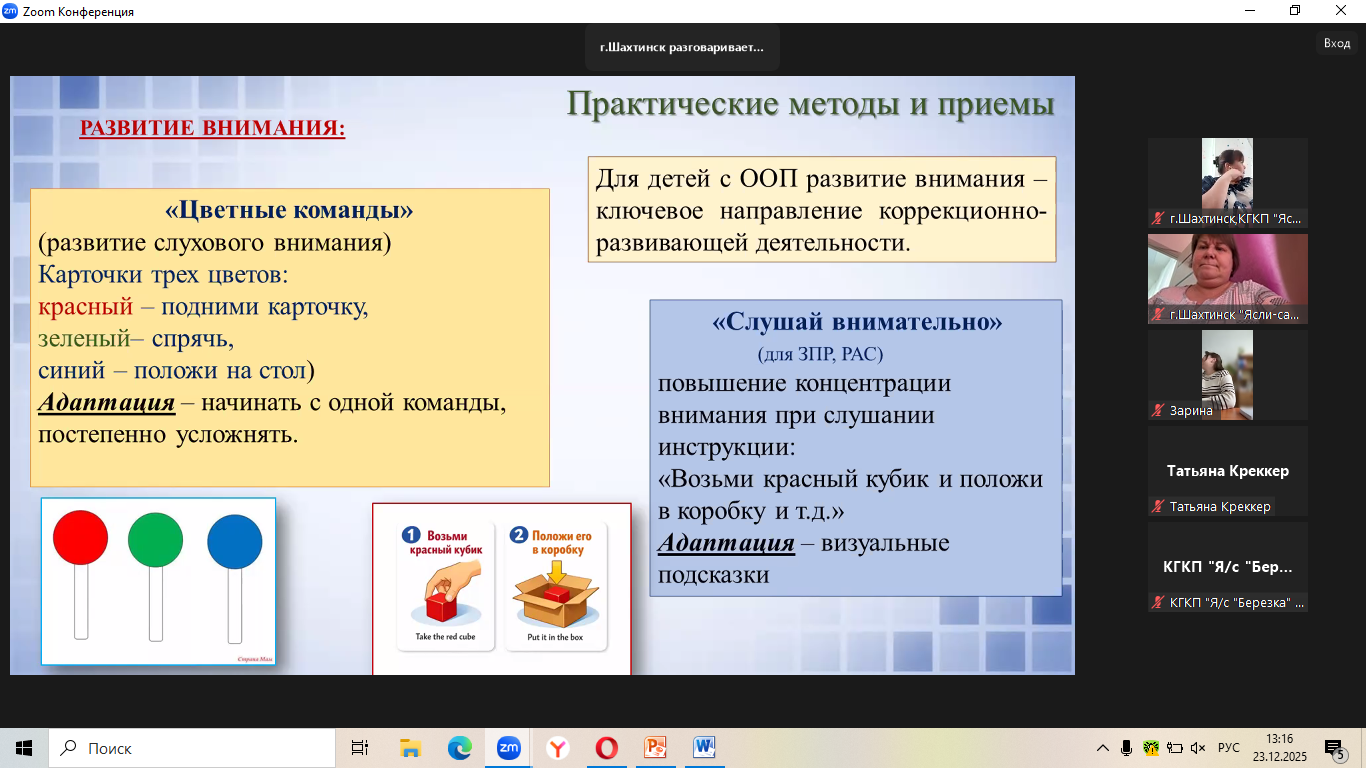Toggle the muted speaker volume tray icon
1366x768 pixels.
tap(1198, 748)
